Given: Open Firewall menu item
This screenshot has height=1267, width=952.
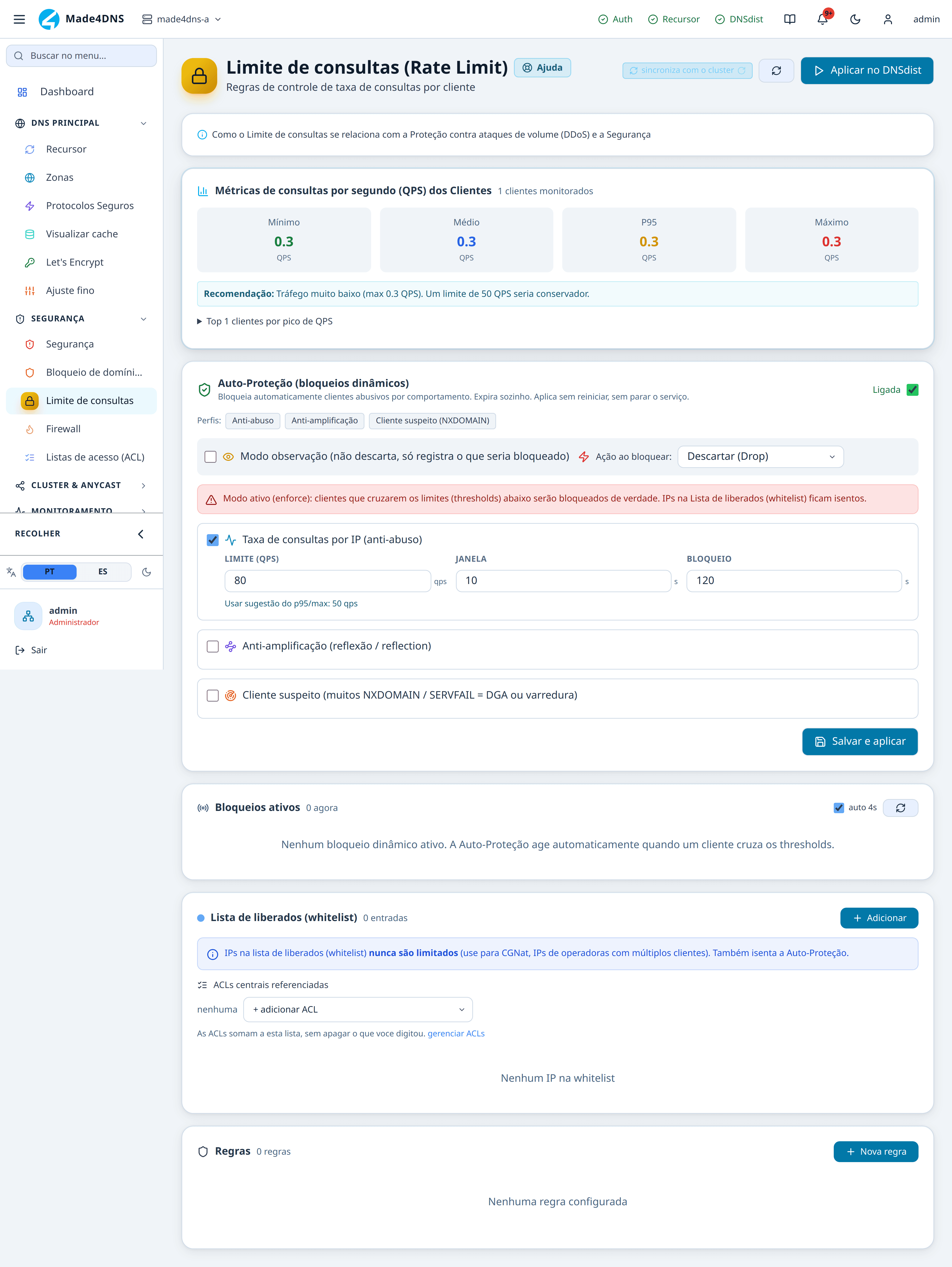Looking at the screenshot, I should coord(81,429).
